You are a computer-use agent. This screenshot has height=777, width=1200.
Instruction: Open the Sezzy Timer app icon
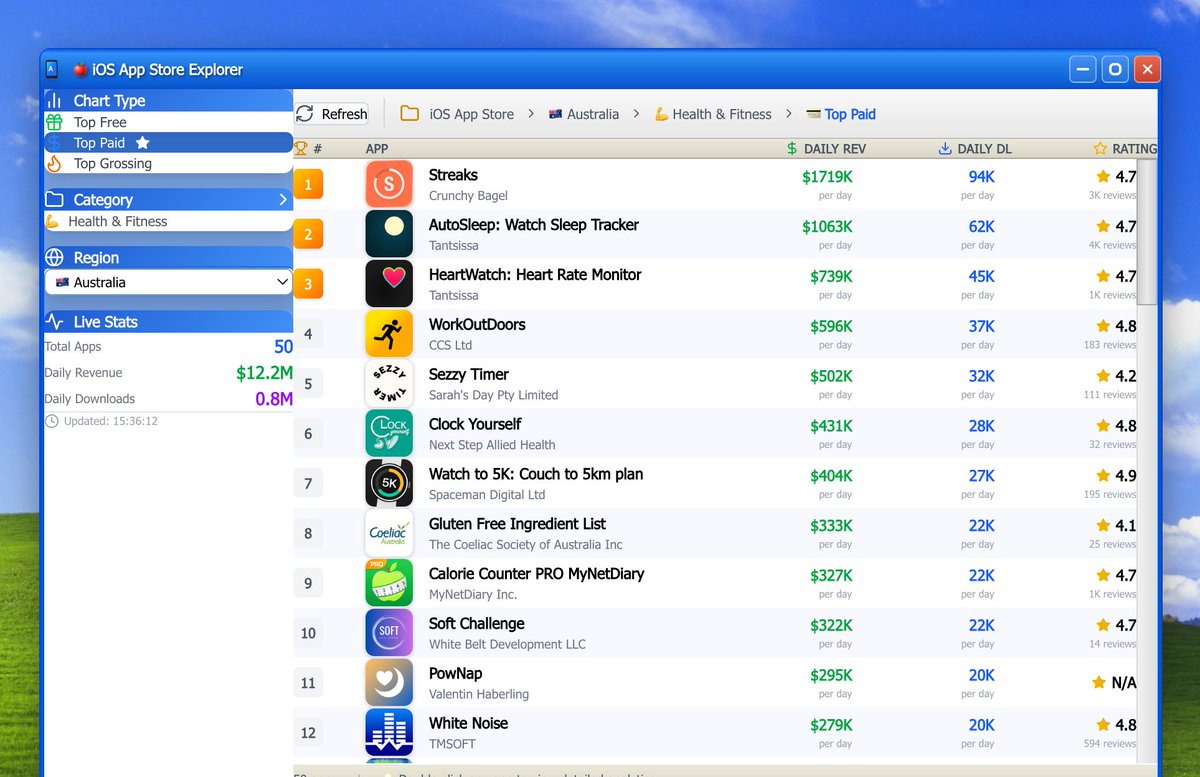(x=389, y=384)
